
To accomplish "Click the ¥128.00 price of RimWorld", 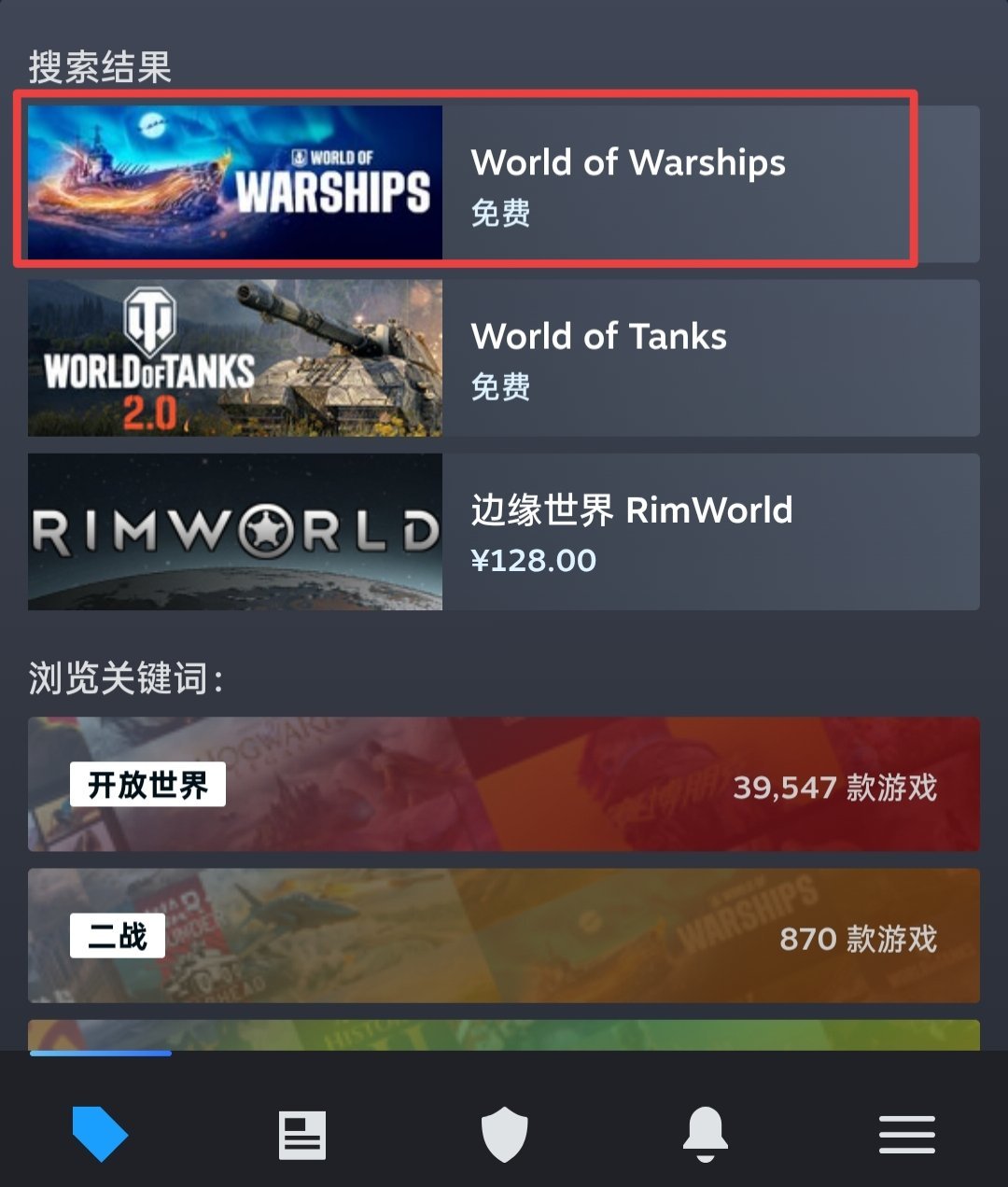I will (x=534, y=560).
